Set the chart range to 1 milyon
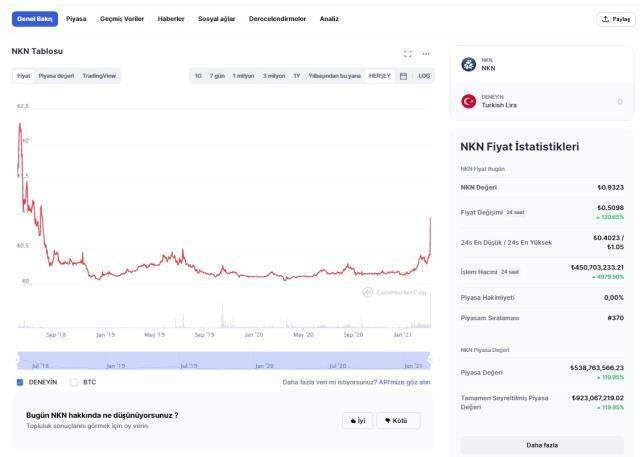 tap(243, 76)
